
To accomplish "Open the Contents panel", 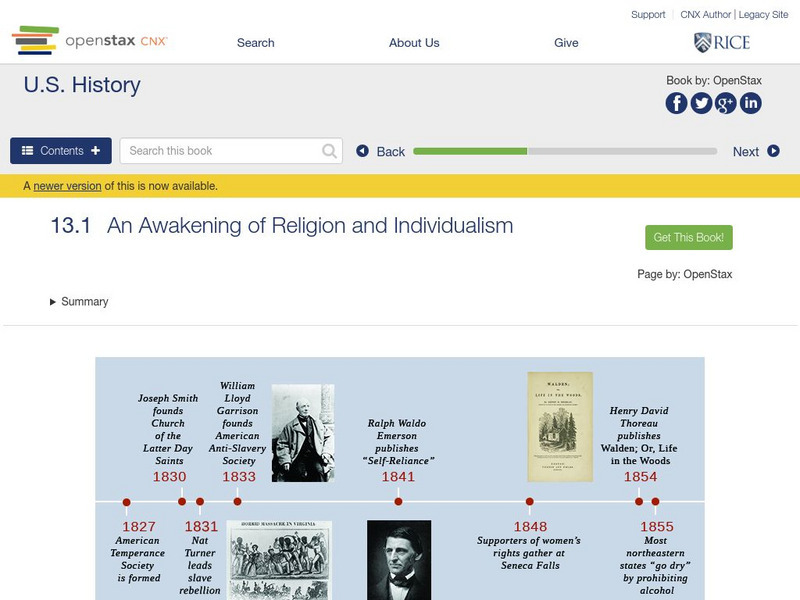I will tap(61, 151).
